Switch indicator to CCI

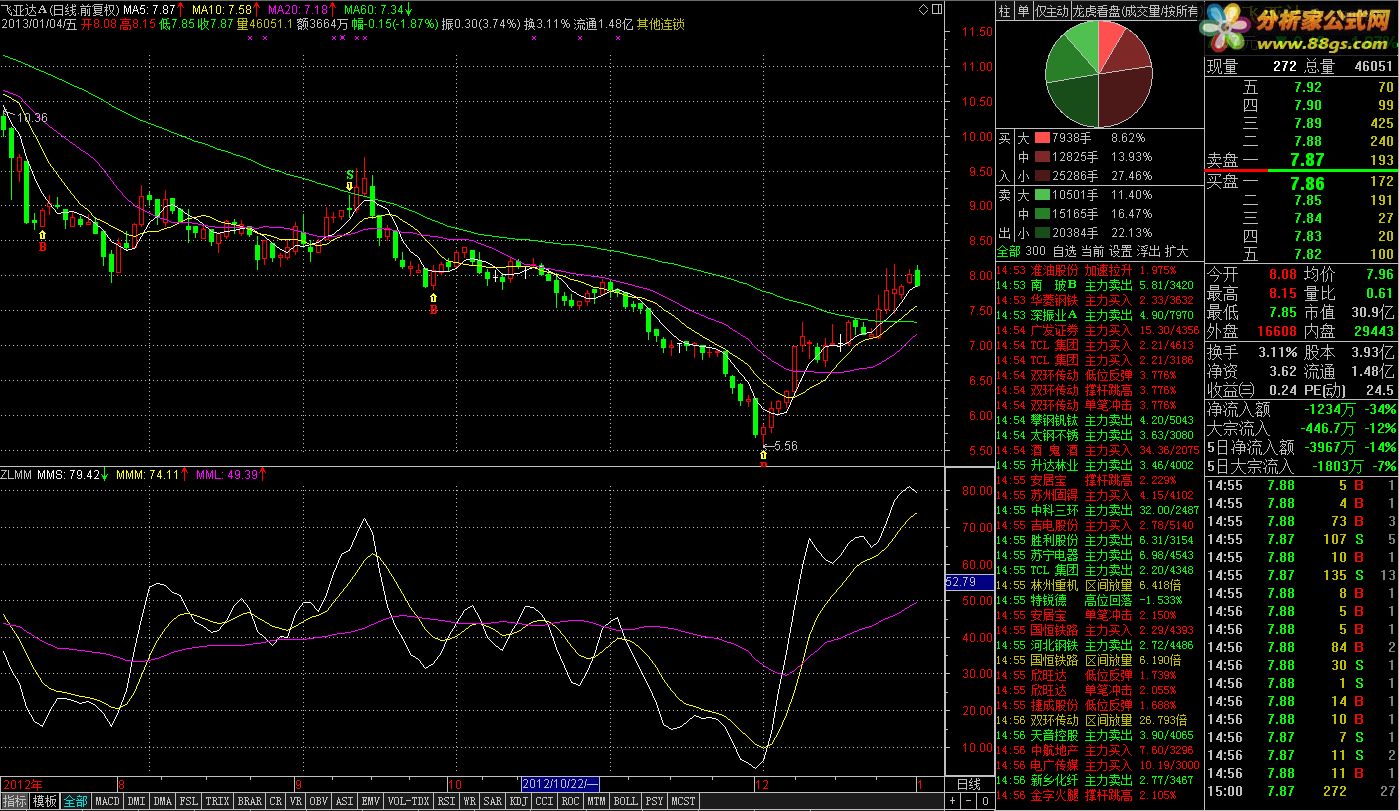tap(544, 801)
